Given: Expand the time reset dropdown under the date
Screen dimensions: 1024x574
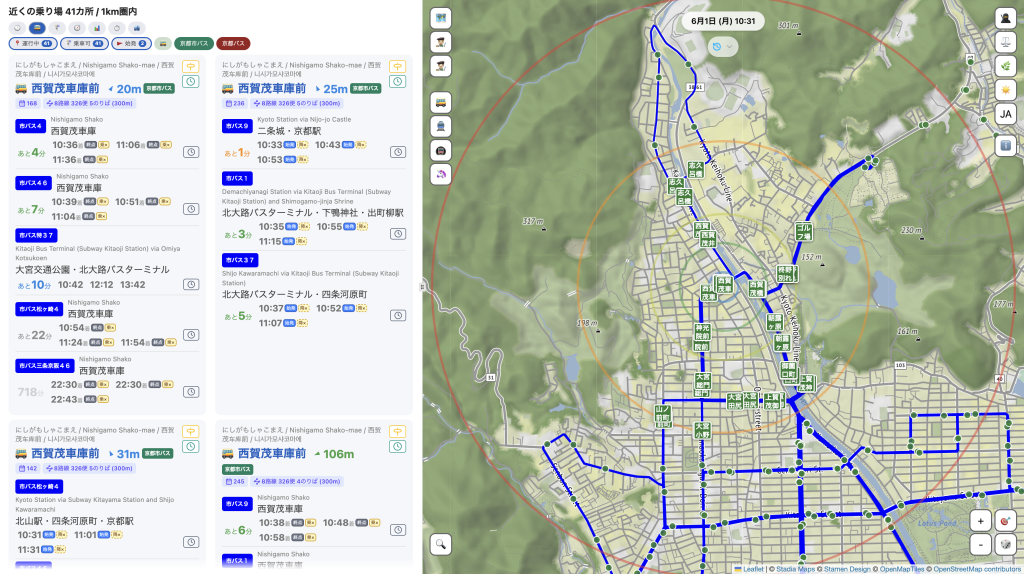Looking at the screenshot, I should (x=723, y=46).
